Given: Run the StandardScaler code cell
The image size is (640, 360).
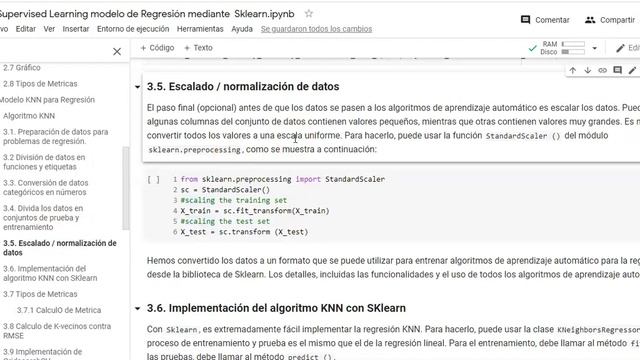Looking at the screenshot, I should point(153,180).
